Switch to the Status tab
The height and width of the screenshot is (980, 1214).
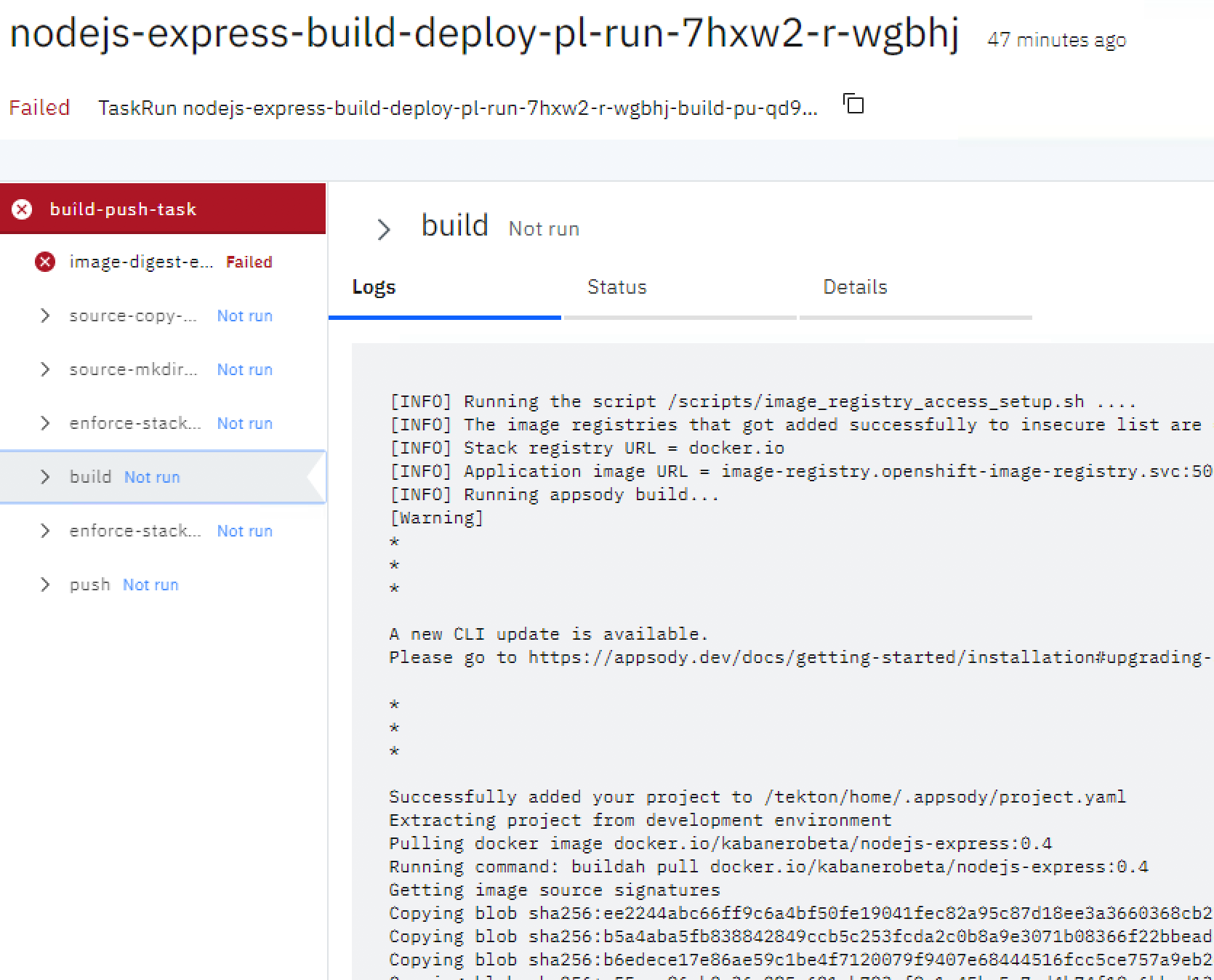coord(616,286)
